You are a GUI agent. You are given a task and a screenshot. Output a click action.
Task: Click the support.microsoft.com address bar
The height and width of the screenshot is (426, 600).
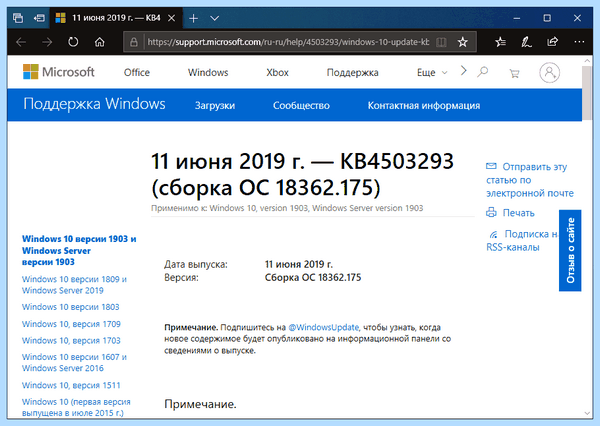288,42
